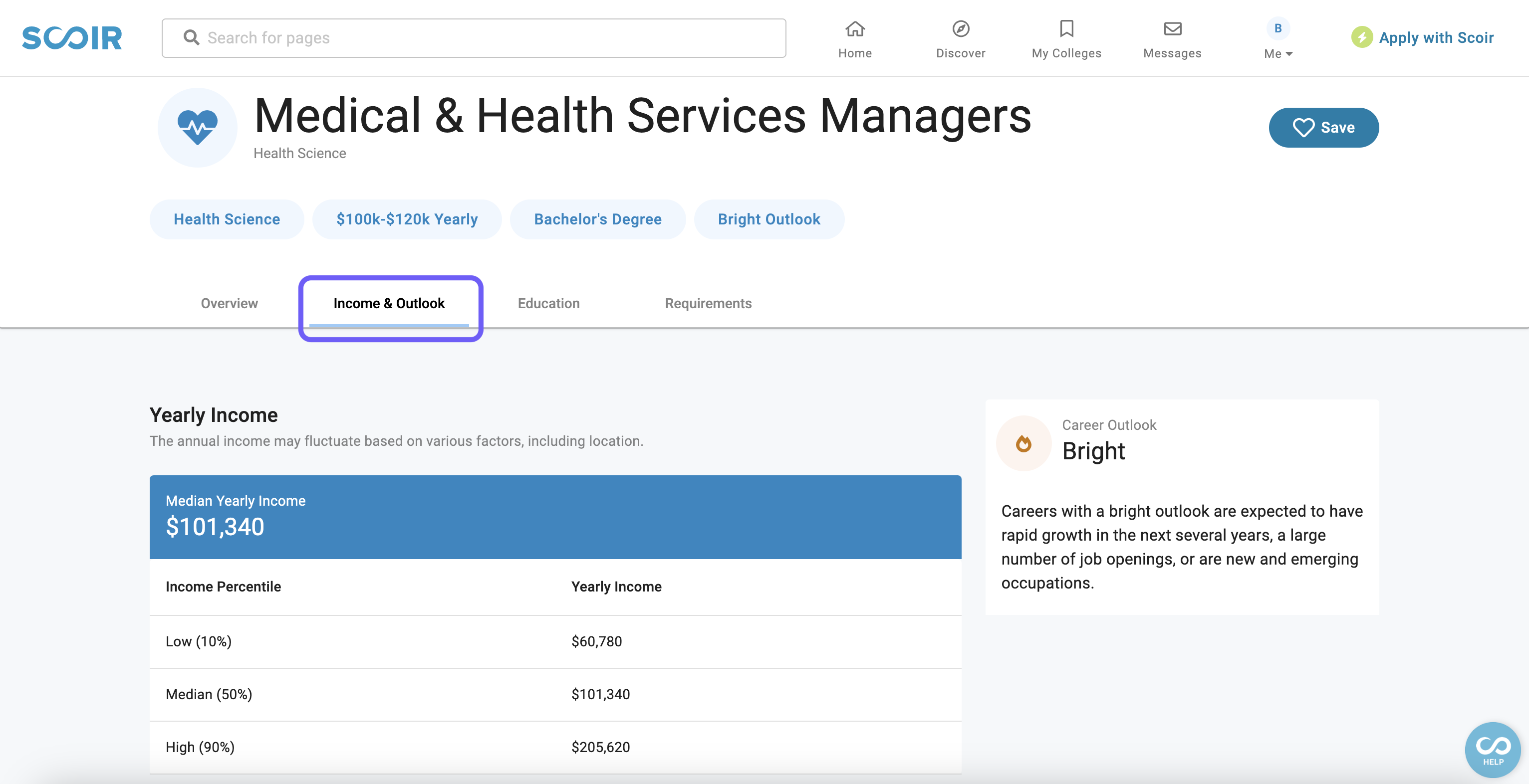Click the Career Outlook flame icon
This screenshot has height=784, width=1529.
pyautogui.click(x=1023, y=443)
